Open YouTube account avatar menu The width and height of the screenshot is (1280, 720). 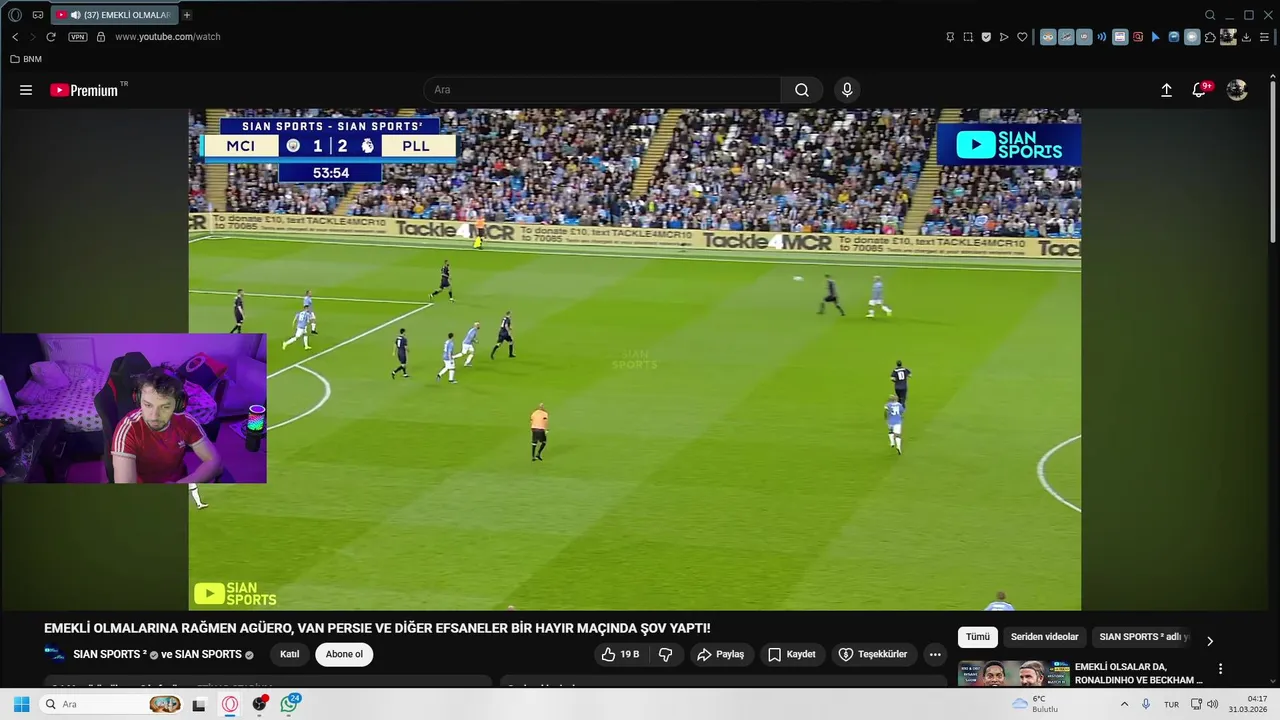pos(1237,90)
